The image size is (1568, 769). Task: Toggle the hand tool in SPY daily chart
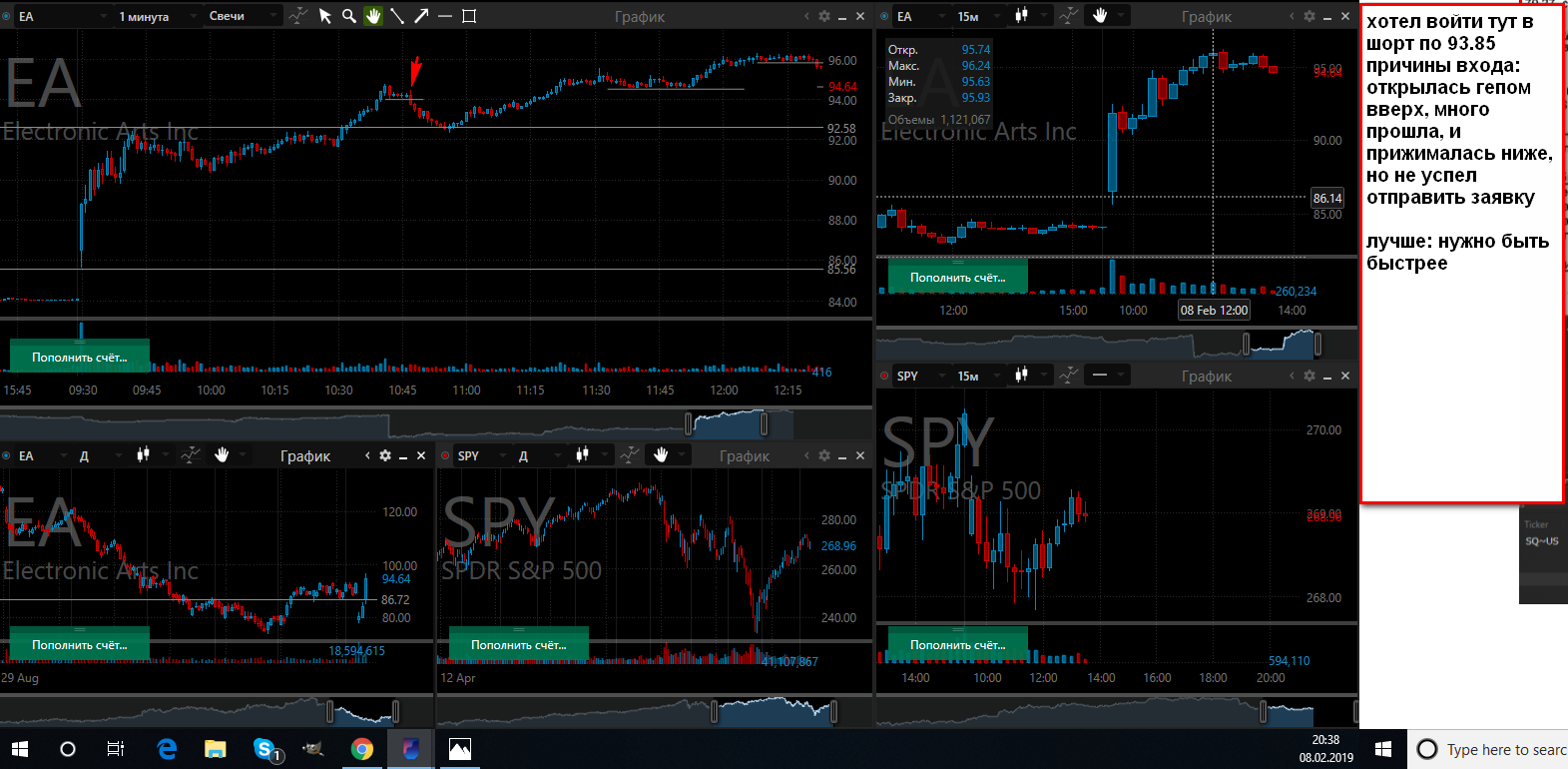(x=661, y=455)
